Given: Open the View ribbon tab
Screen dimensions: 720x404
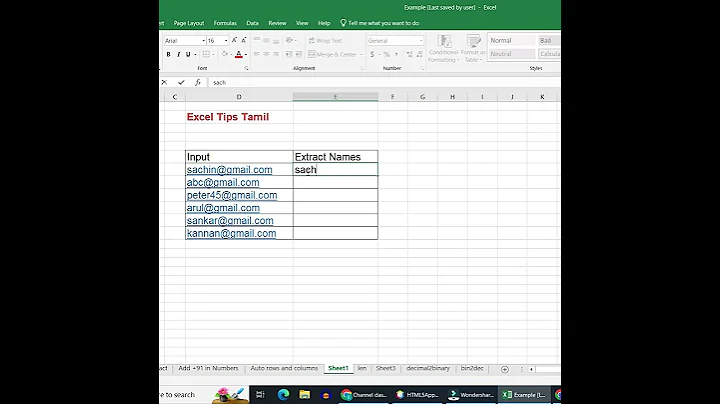Looking at the screenshot, I should [x=302, y=23].
